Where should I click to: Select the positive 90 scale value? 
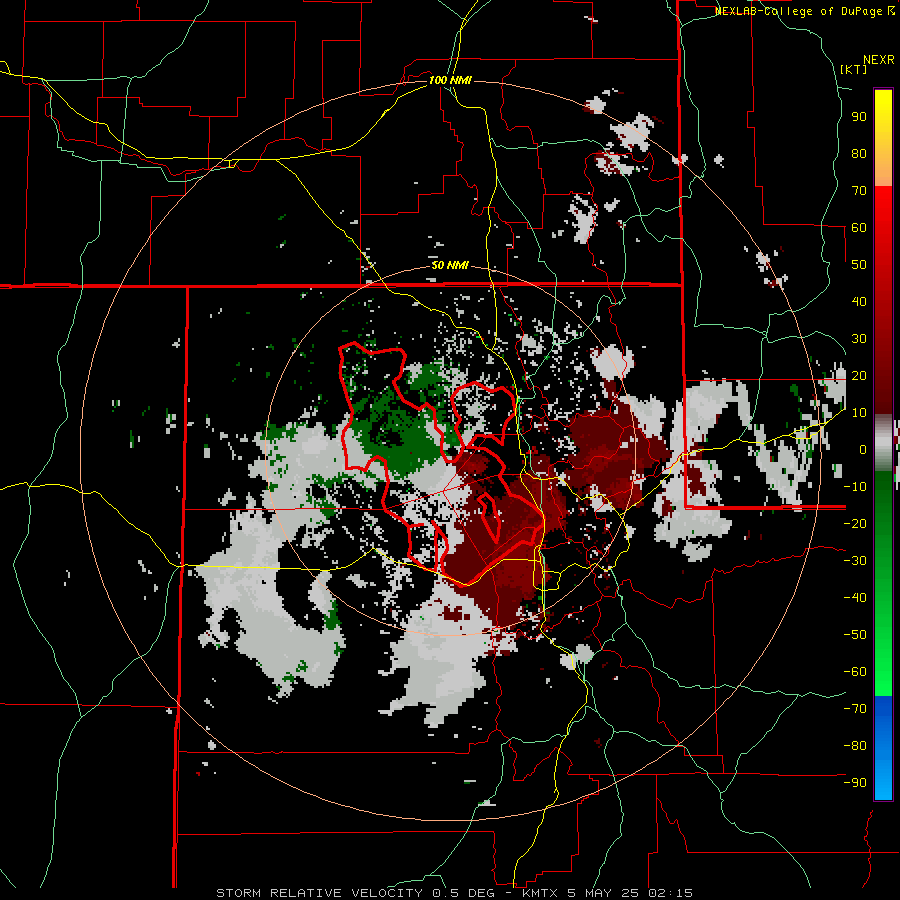859,117
